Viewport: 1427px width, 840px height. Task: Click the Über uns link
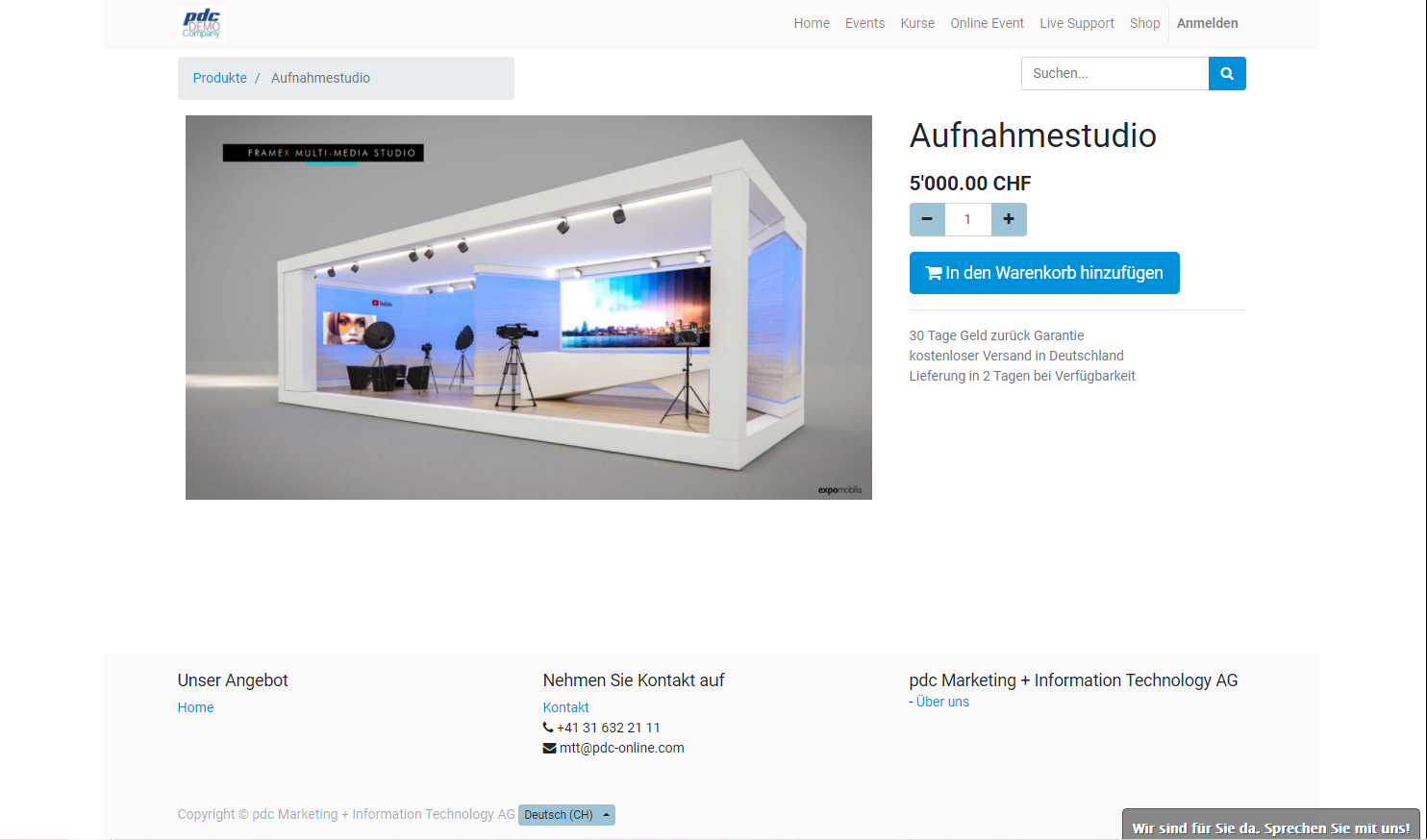942,702
